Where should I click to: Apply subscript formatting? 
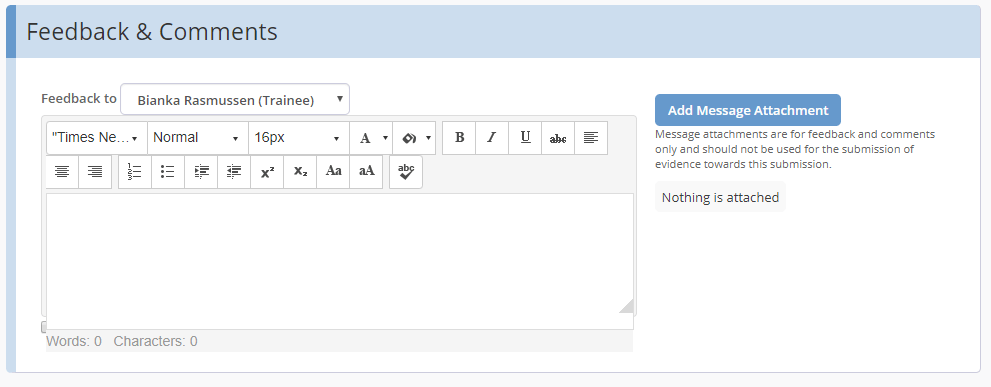pos(300,172)
